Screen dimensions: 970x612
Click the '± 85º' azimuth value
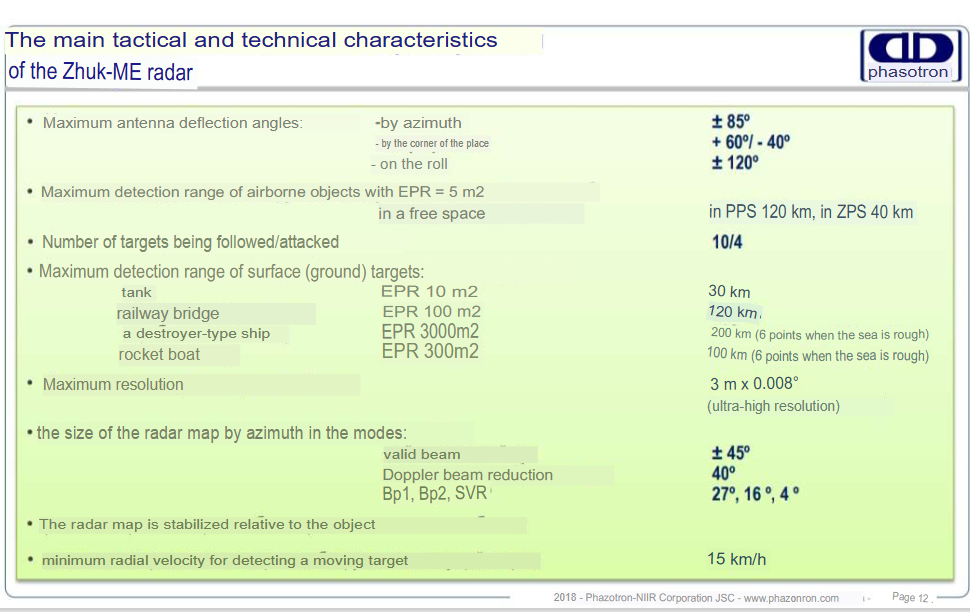coord(731,121)
